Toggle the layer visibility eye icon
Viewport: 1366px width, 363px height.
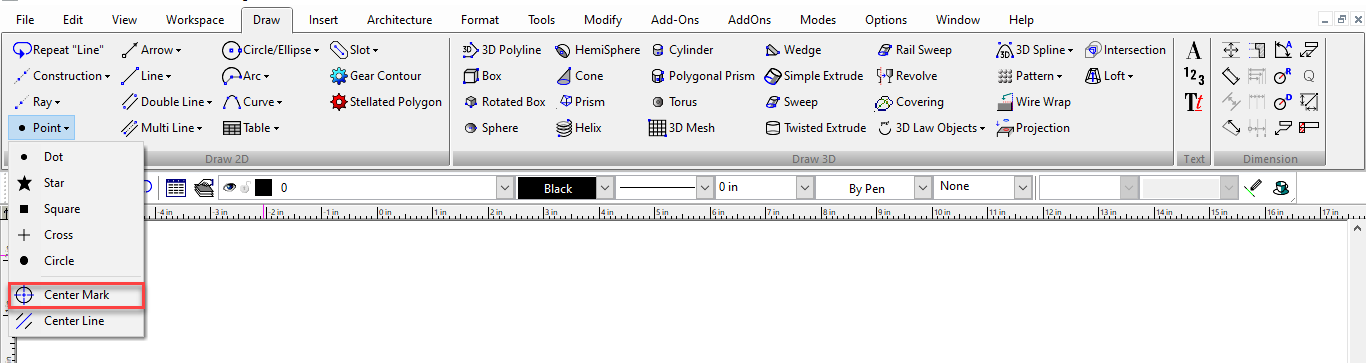[x=230, y=187]
